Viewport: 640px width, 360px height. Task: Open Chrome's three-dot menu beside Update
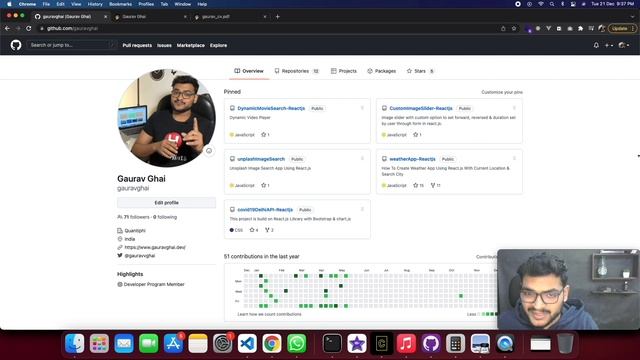pyautogui.click(x=632, y=29)
